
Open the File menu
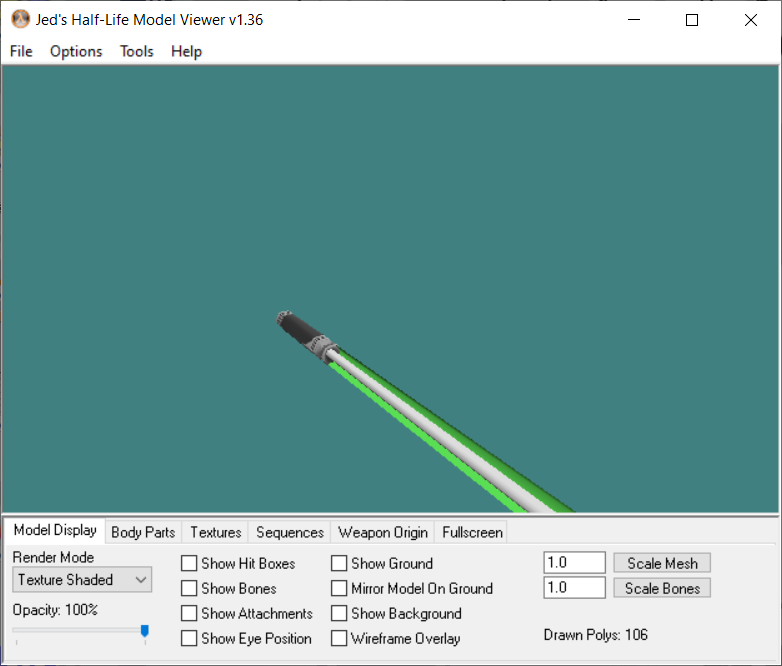coord(21,51)
